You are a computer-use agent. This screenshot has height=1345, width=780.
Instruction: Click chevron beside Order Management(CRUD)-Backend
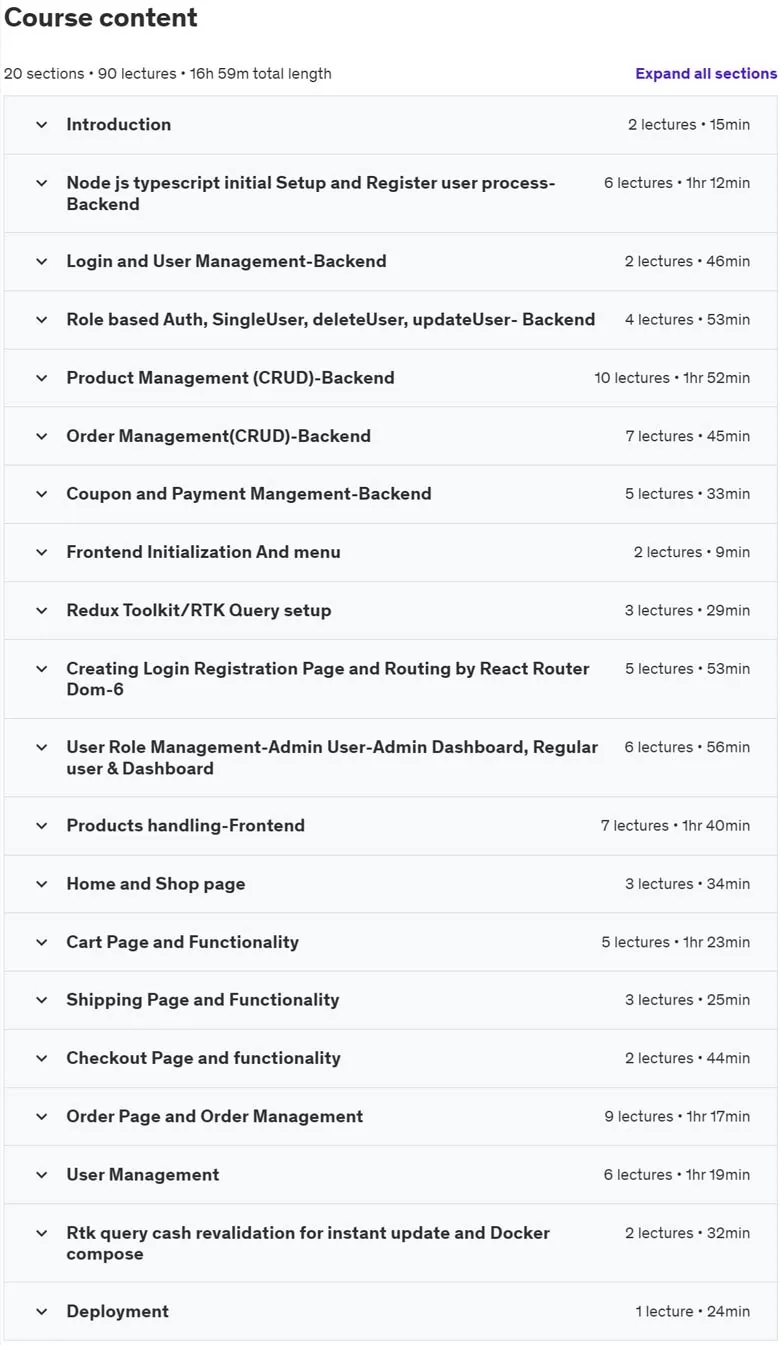41,436
